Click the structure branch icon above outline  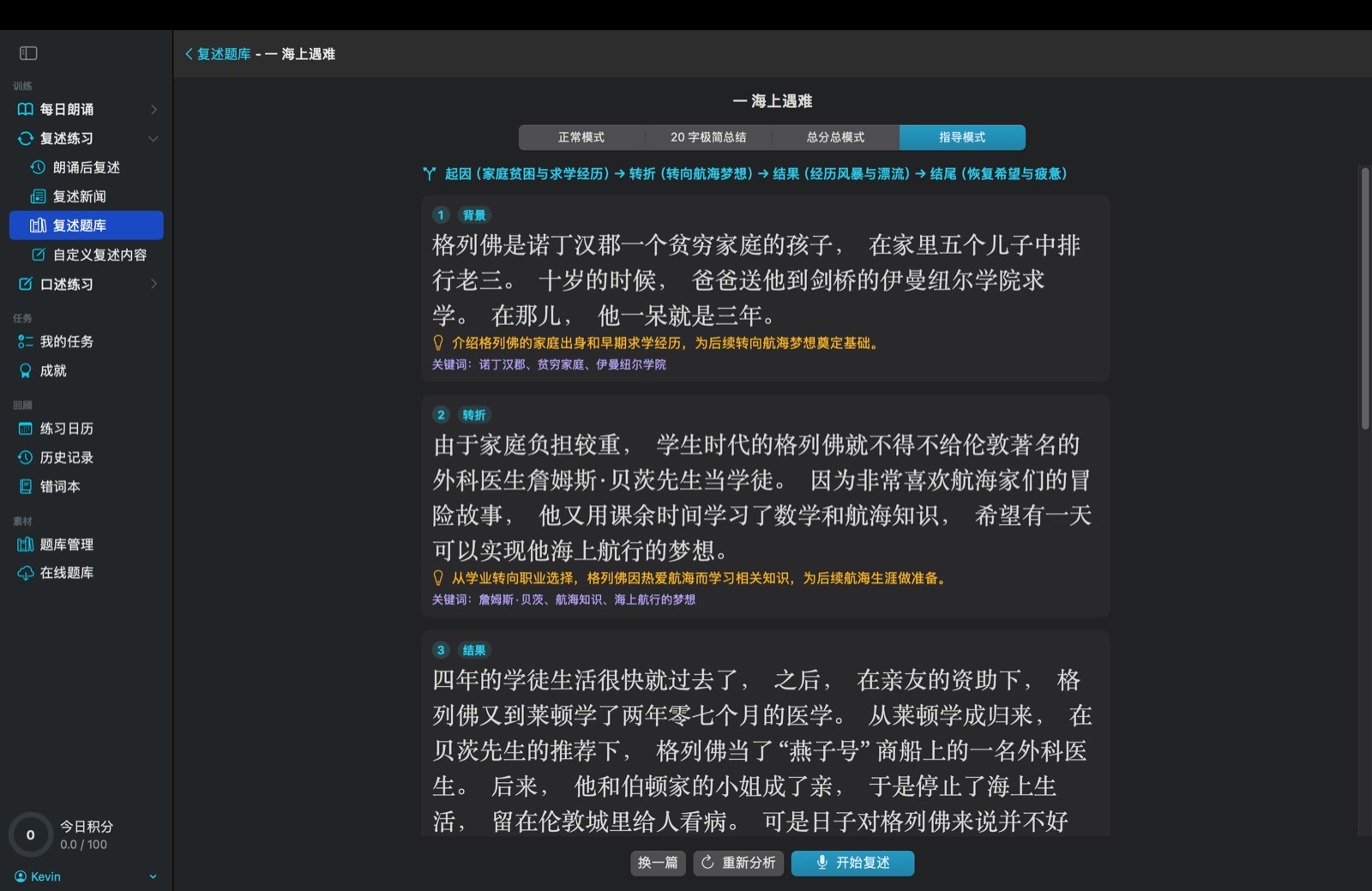pyautogui.click(x=430, y=173)
